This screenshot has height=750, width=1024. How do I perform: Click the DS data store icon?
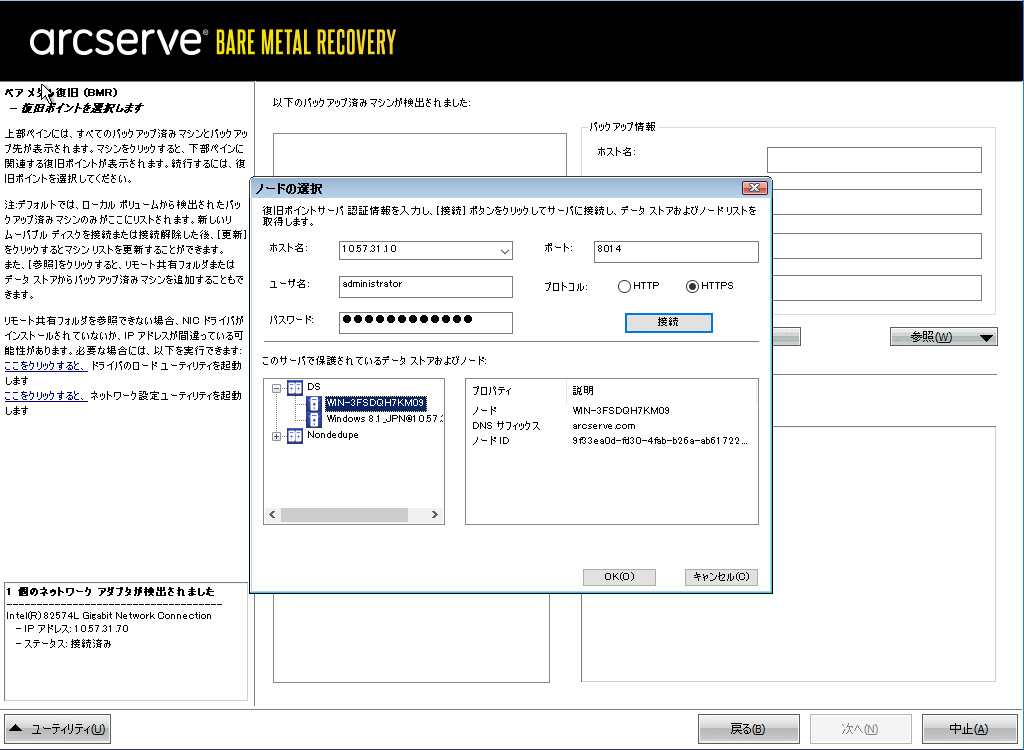295,387
